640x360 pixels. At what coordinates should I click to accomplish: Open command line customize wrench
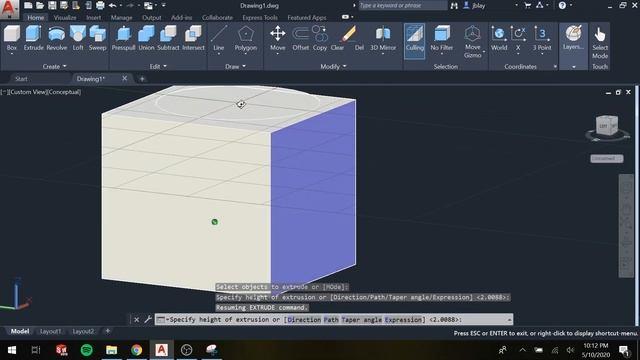click(x=148, y=320)
